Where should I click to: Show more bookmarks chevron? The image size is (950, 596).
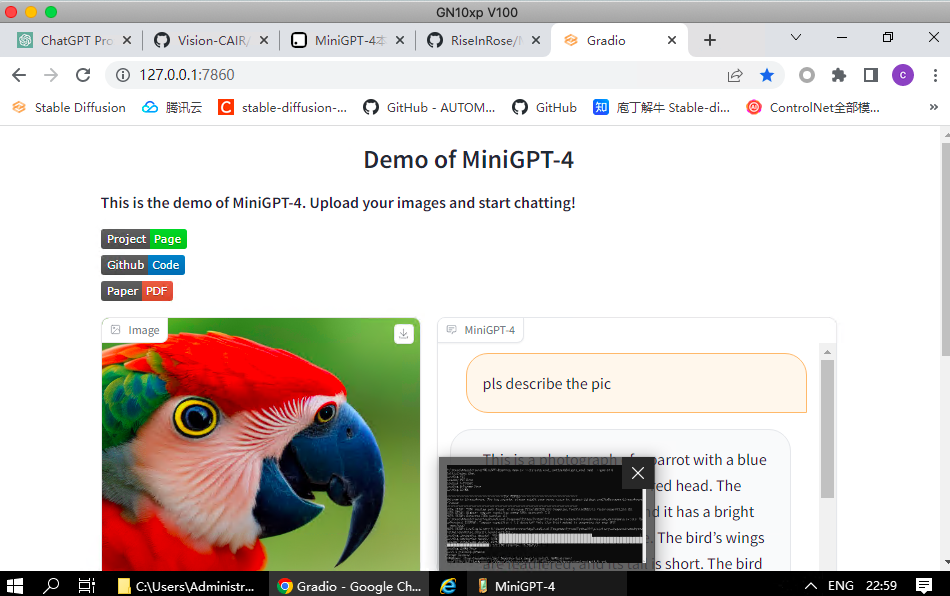(x=934, y=107)
